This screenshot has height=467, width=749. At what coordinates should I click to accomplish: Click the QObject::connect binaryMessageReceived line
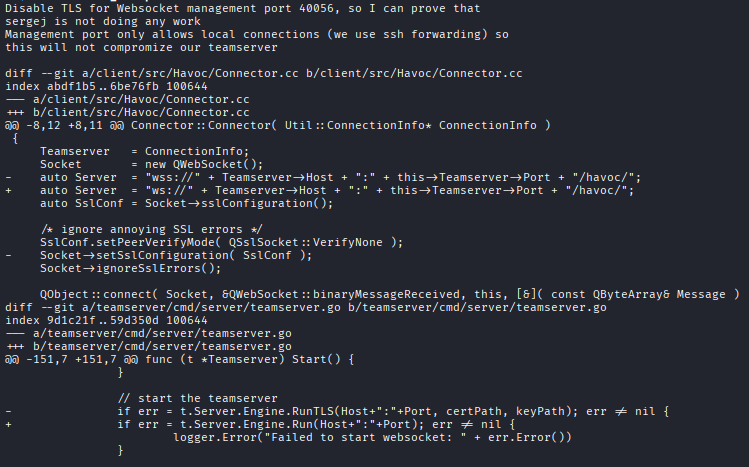pyautogui.click(x=389, y=294)
